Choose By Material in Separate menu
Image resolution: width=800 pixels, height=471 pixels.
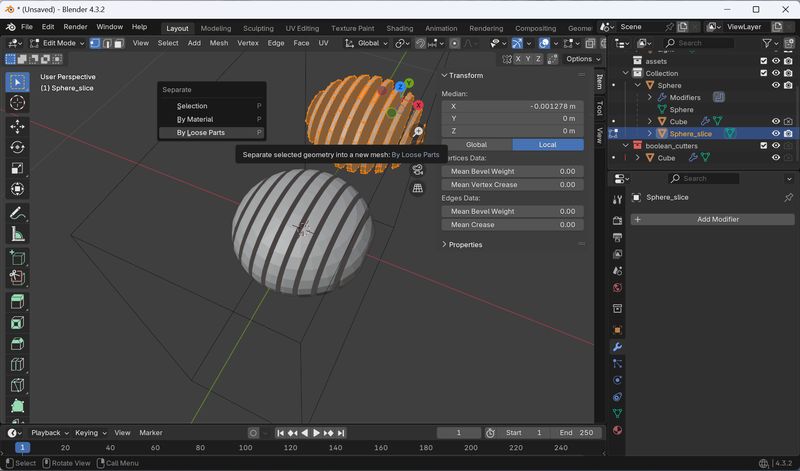[x=212, y=119]
